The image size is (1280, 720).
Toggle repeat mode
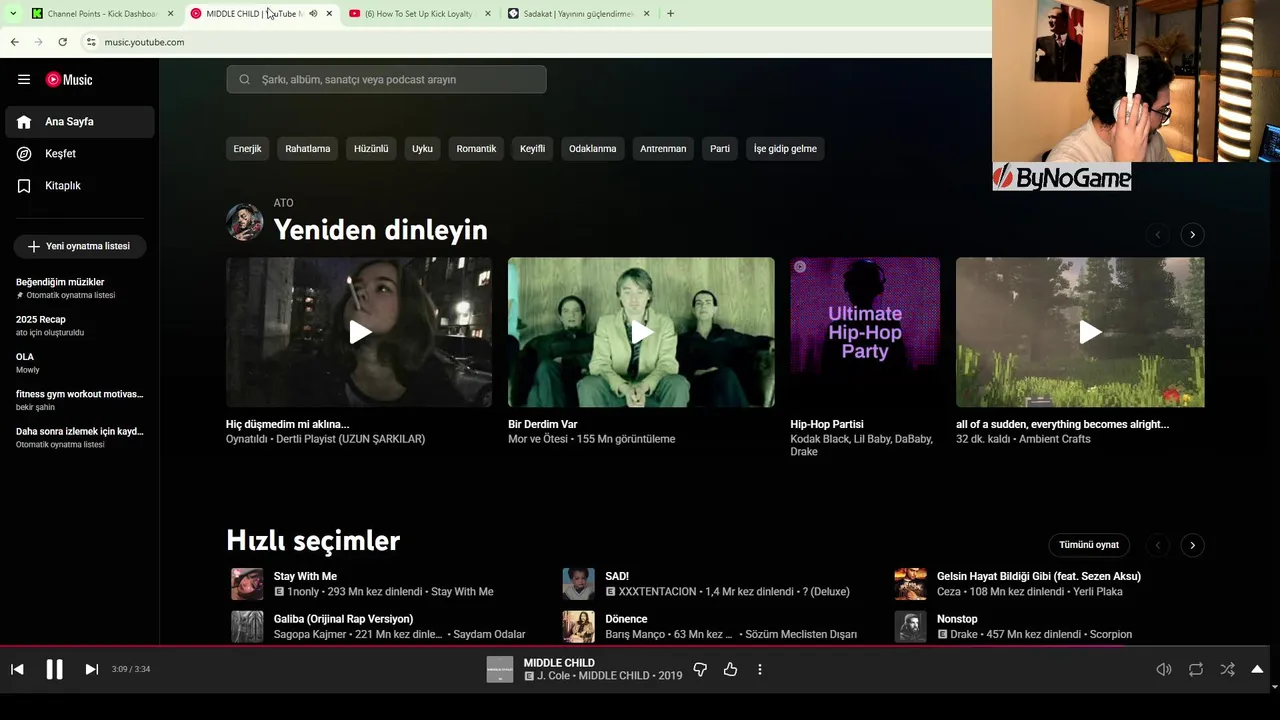1195,669
